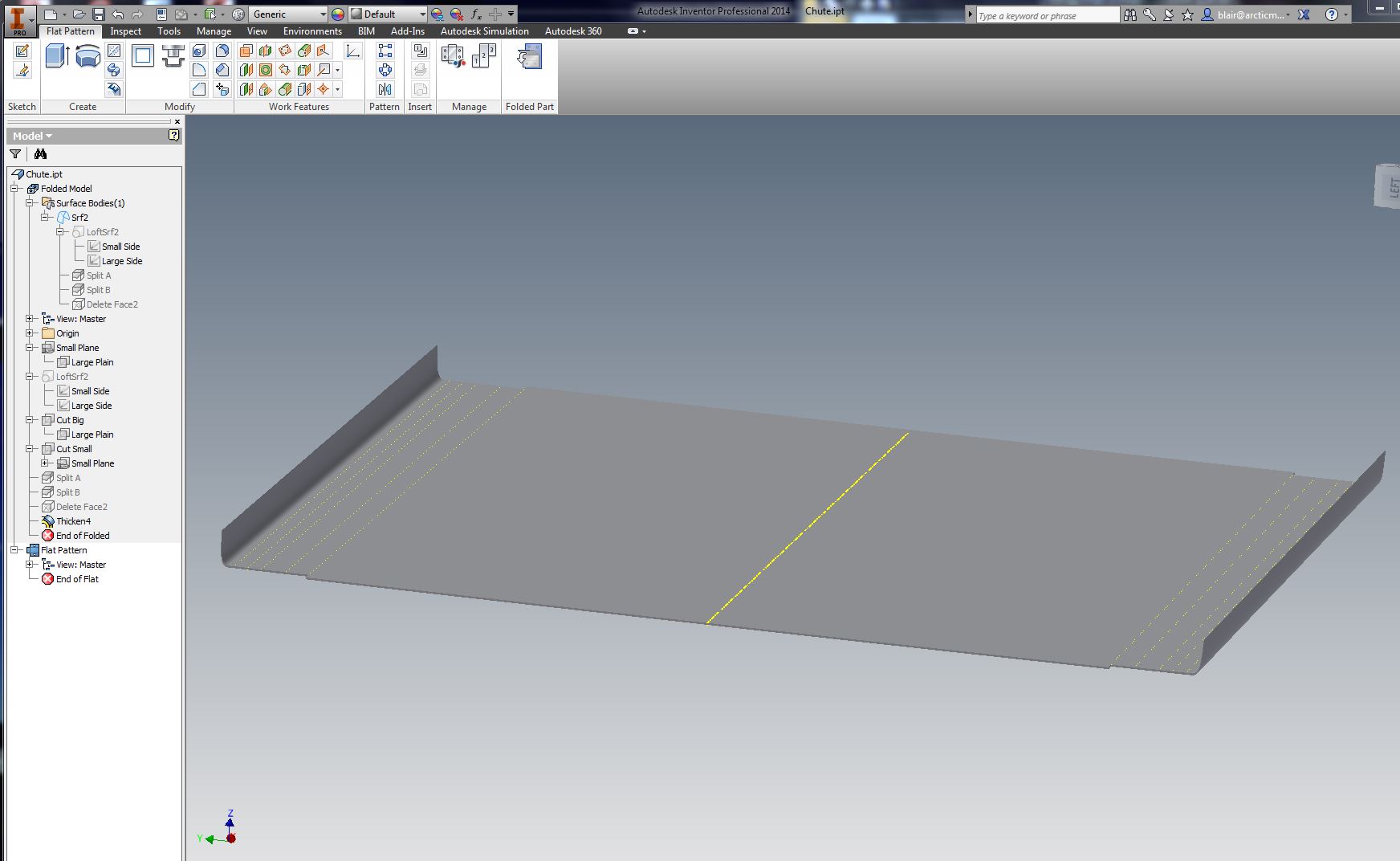Switch to the Environments tab
Image resolution: width=1400 pixels, height=861 pixels.
pos(312,31)
